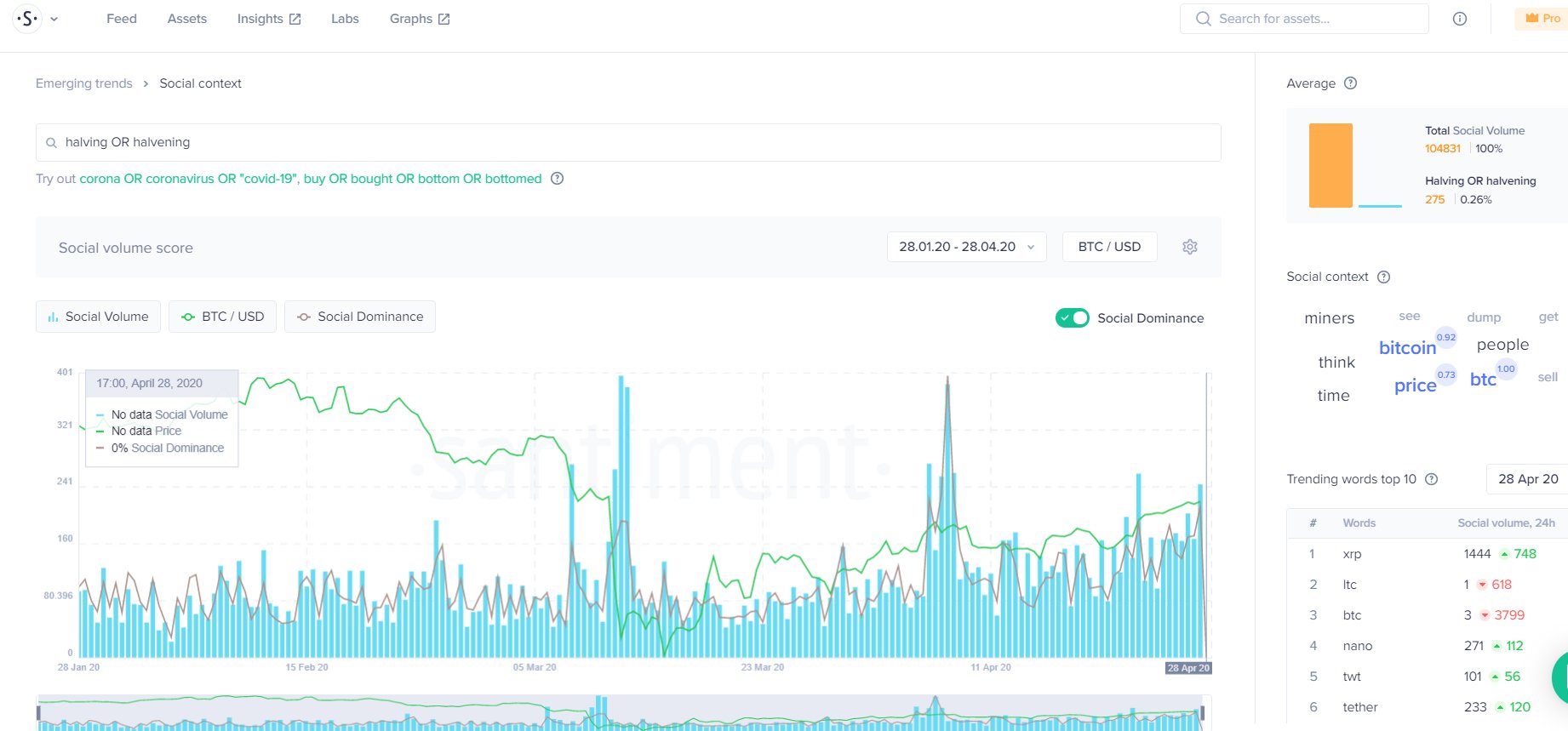Open the Graphs external link

click(420, 19)
